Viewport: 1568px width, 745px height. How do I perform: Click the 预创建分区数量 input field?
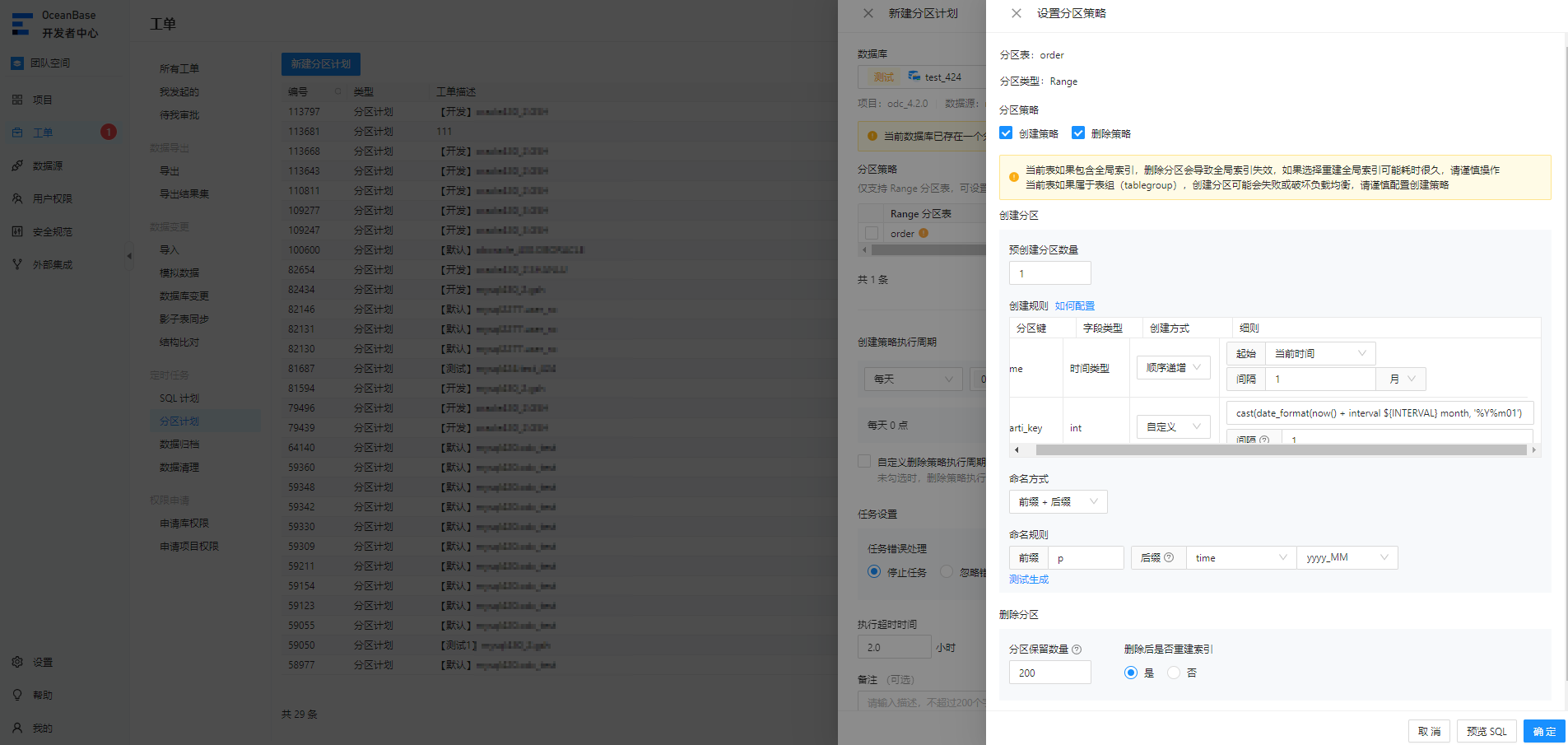(x=1050, y=273)
